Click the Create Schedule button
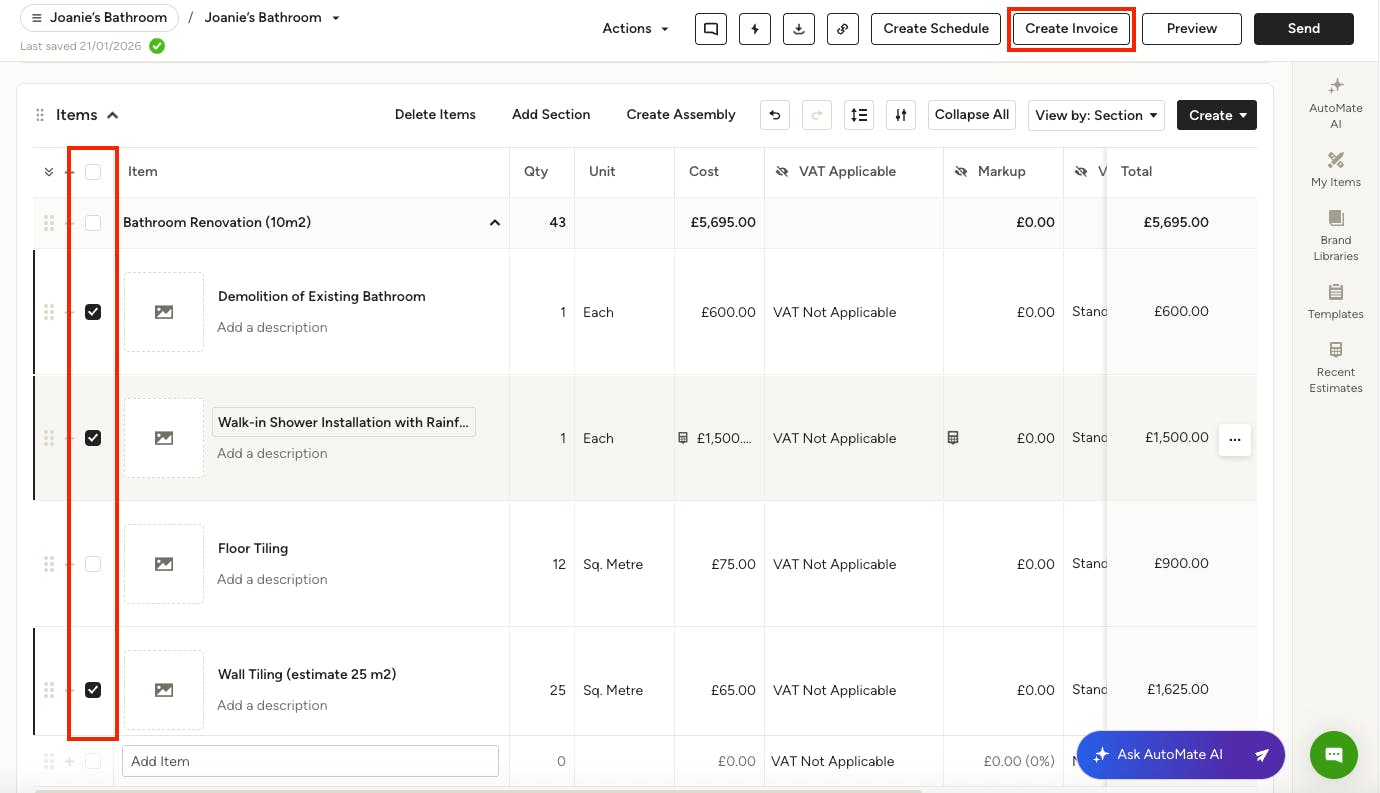This screenshot has height=793, width=1380. 936,29
